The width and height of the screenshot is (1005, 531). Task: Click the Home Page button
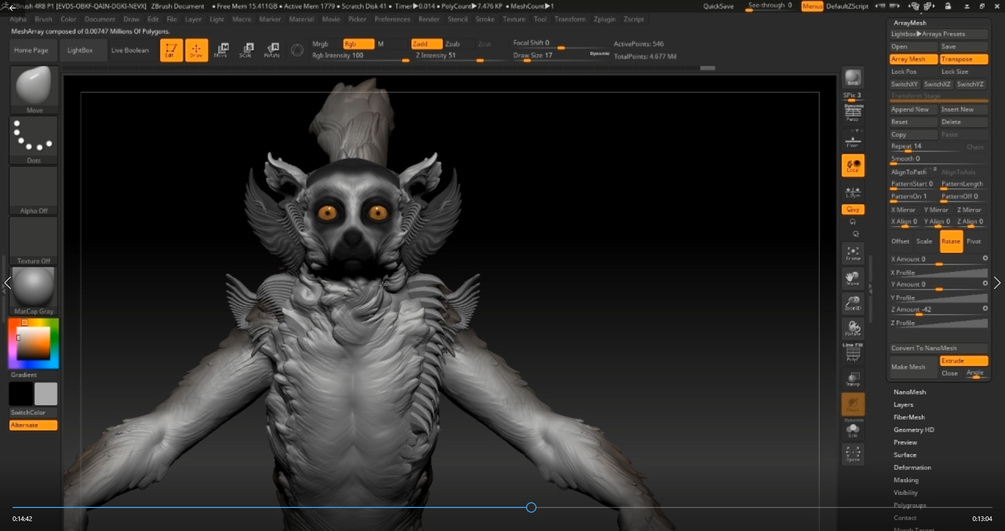31,50
